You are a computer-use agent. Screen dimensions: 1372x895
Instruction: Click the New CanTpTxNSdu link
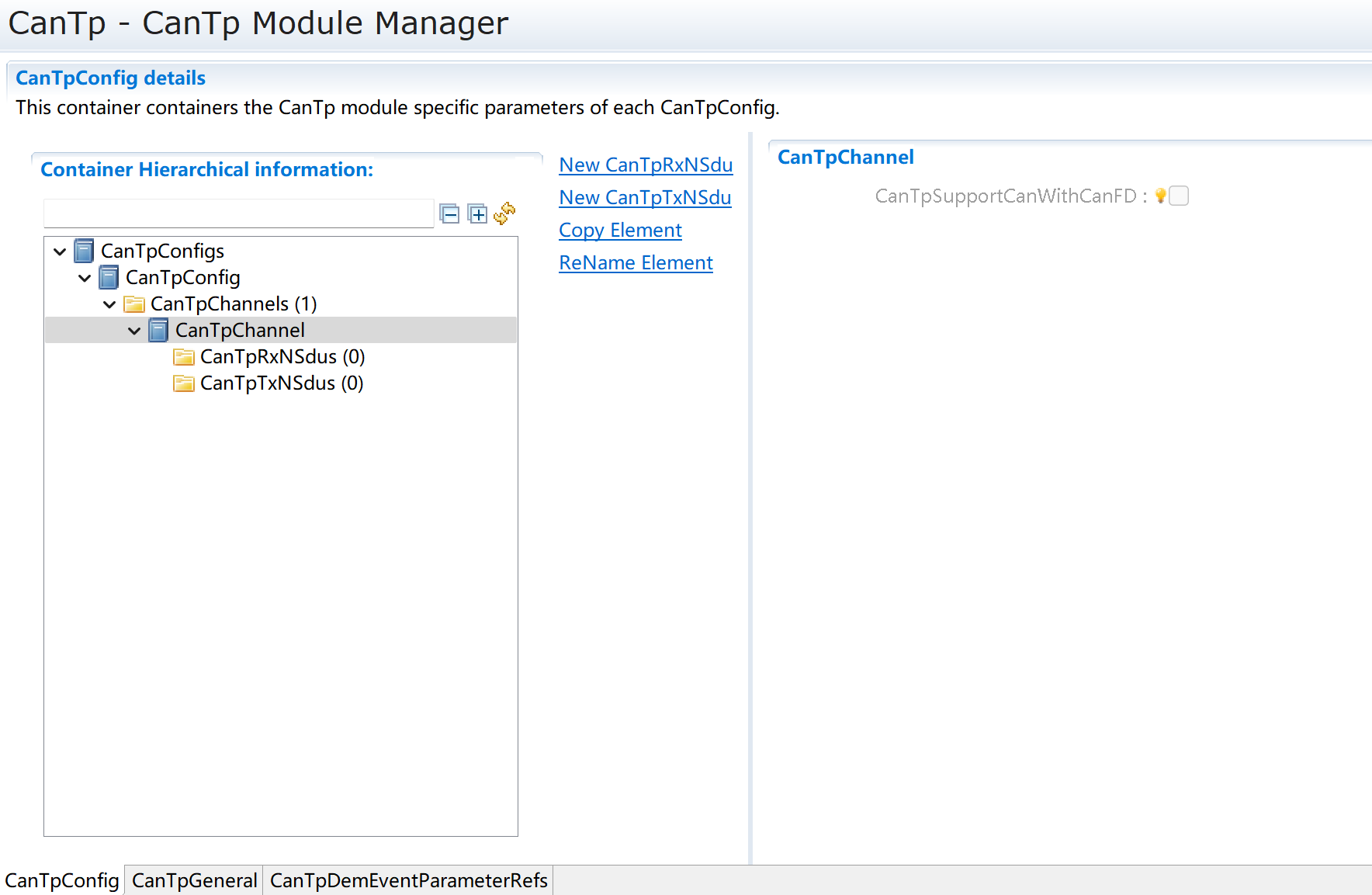(645, 198)
